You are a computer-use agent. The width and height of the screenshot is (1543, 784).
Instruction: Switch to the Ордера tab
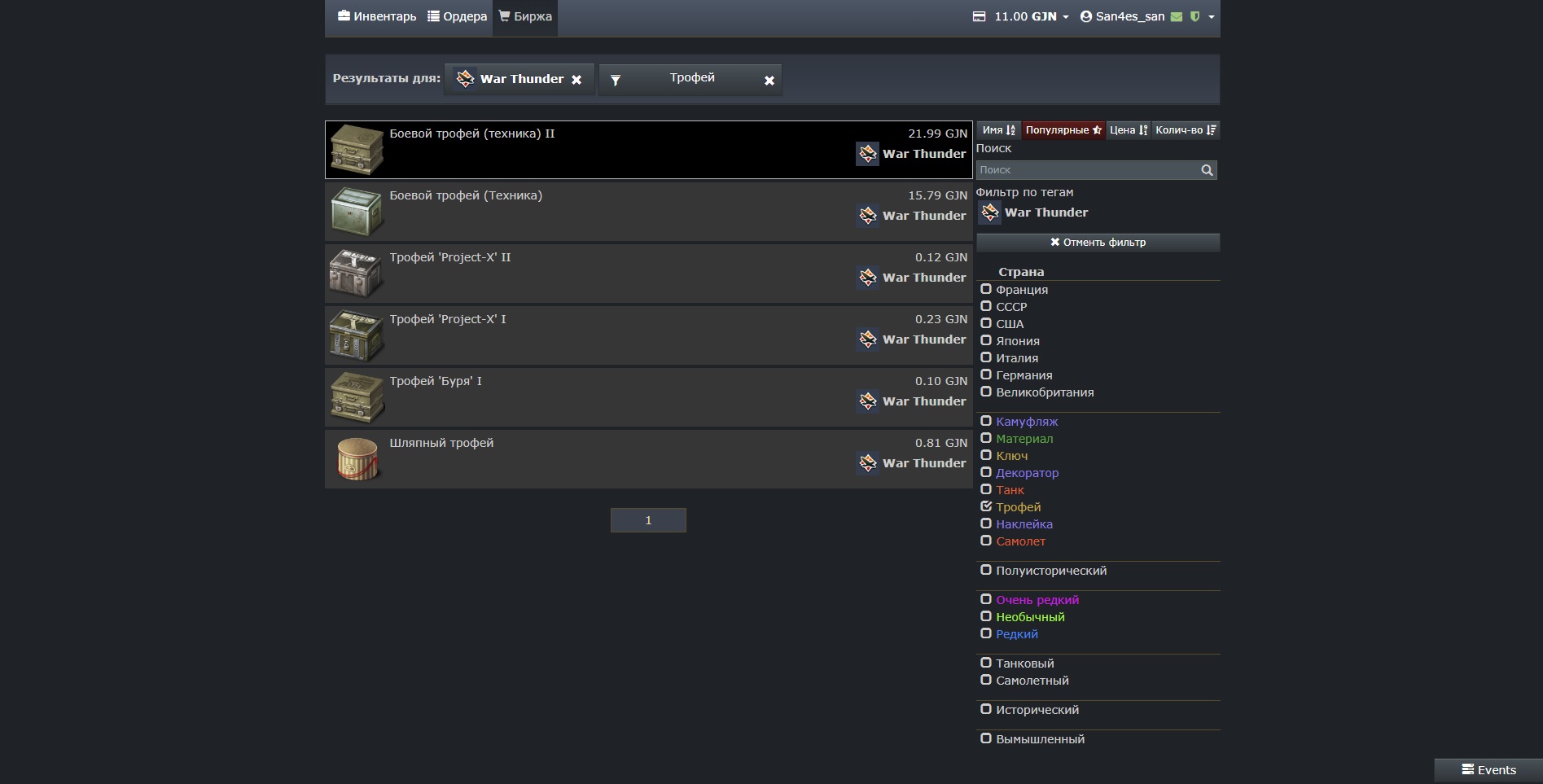(x=458, y=17)
